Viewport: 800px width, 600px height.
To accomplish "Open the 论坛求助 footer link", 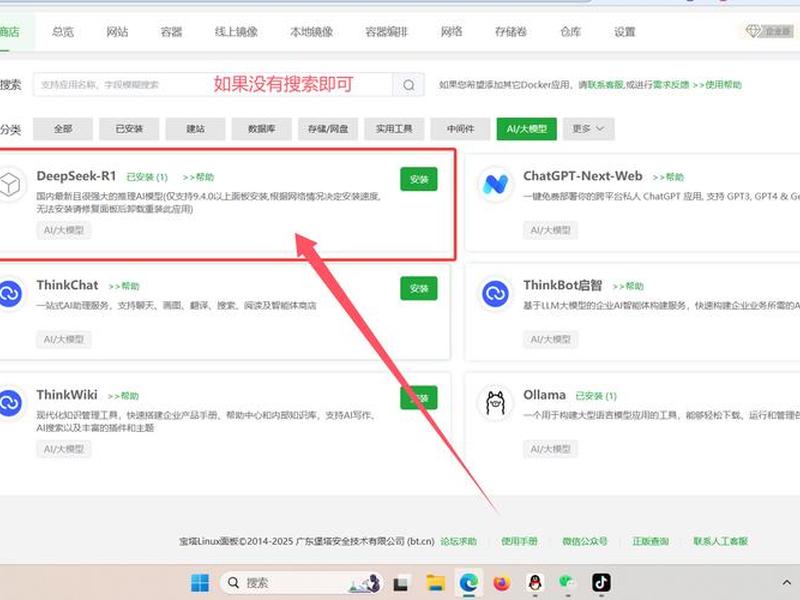I will point(458,541).
